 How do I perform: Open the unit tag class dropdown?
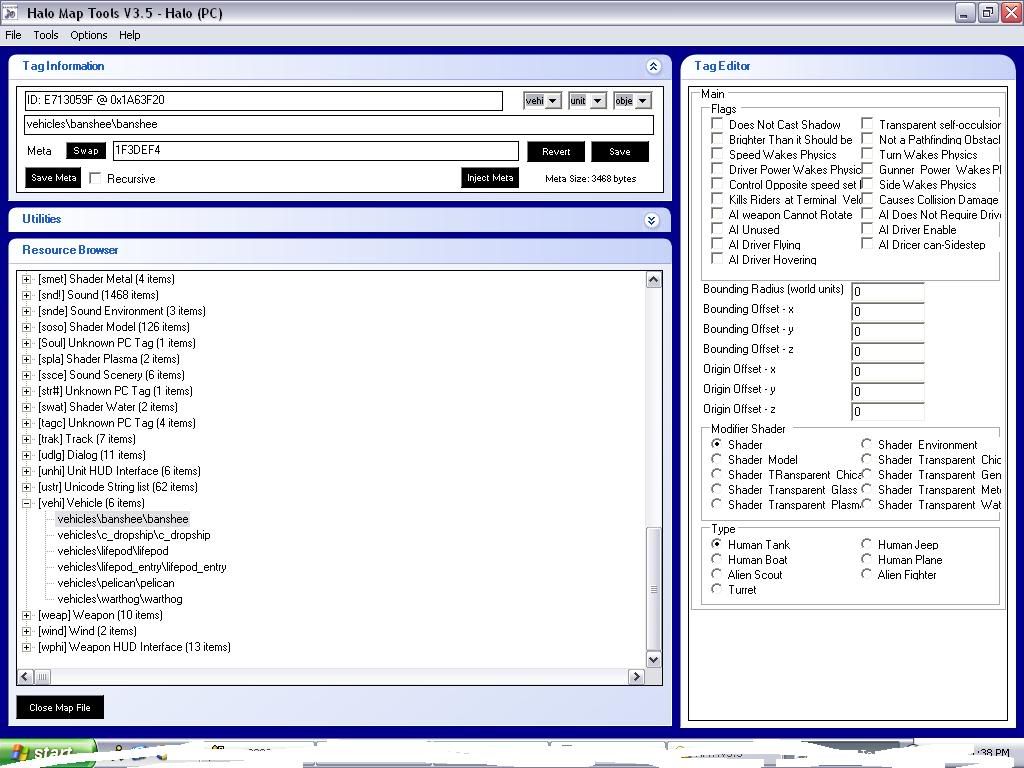(x=598, y=101)
